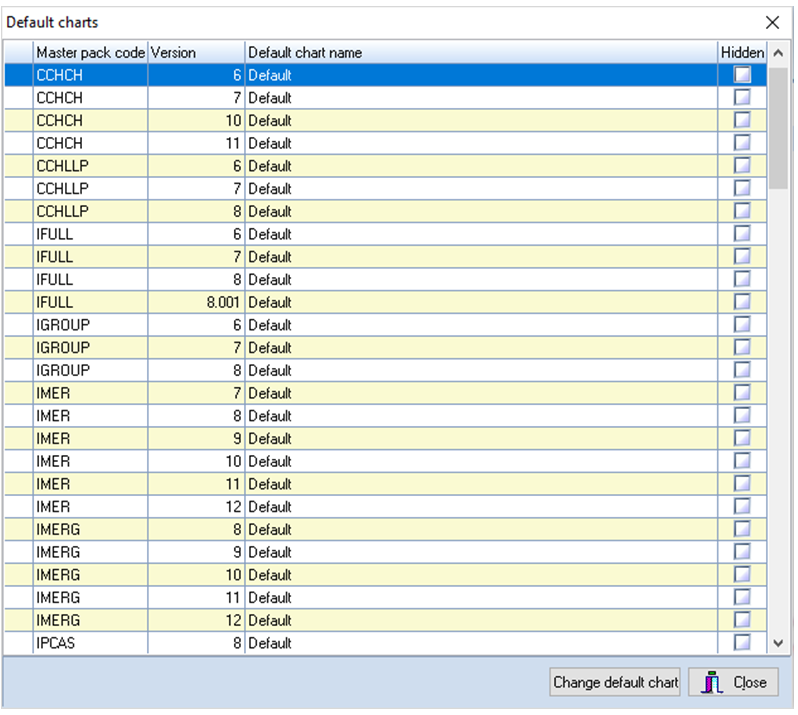This screenshot has width=798, height=715.
Task: Tick Hidden checkbox for CCHLLP version 6
Action: click(x=742, y=165)
